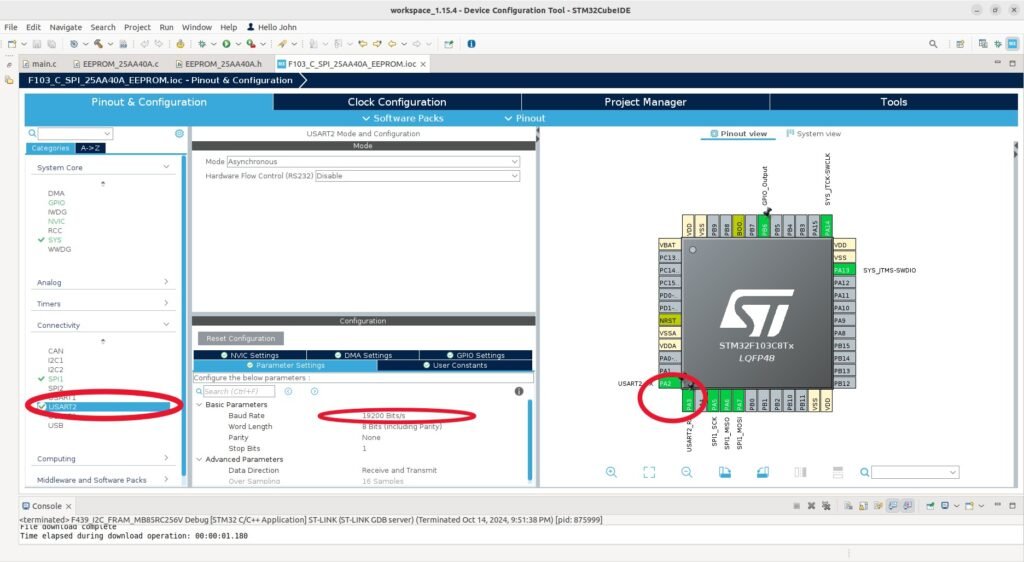Start debug with the bug icon
The height and width of the screenshot is (562, 1024).
pyautogui.click(x=202, y=44)
